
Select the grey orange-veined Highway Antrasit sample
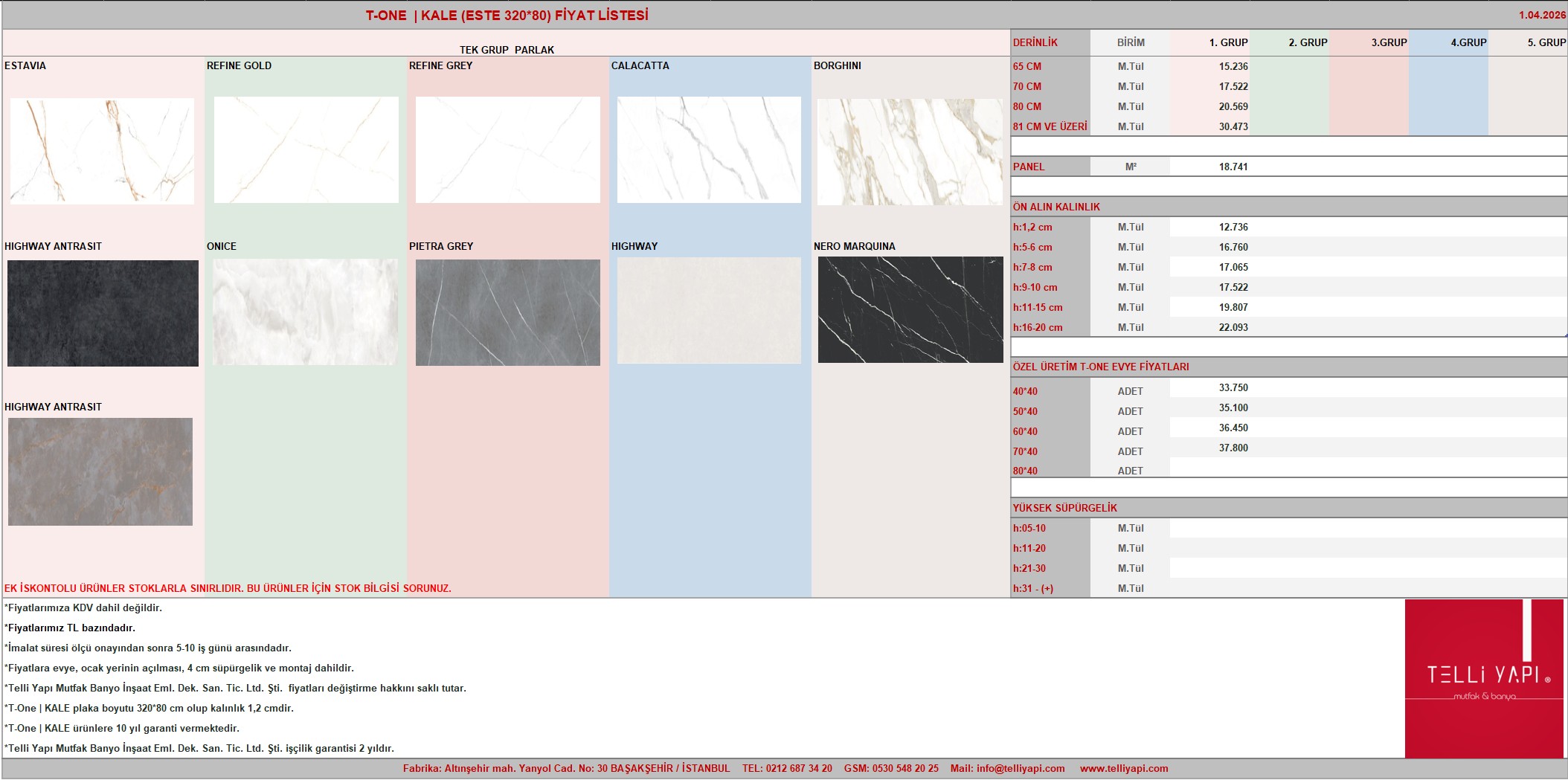click(100, 471)
